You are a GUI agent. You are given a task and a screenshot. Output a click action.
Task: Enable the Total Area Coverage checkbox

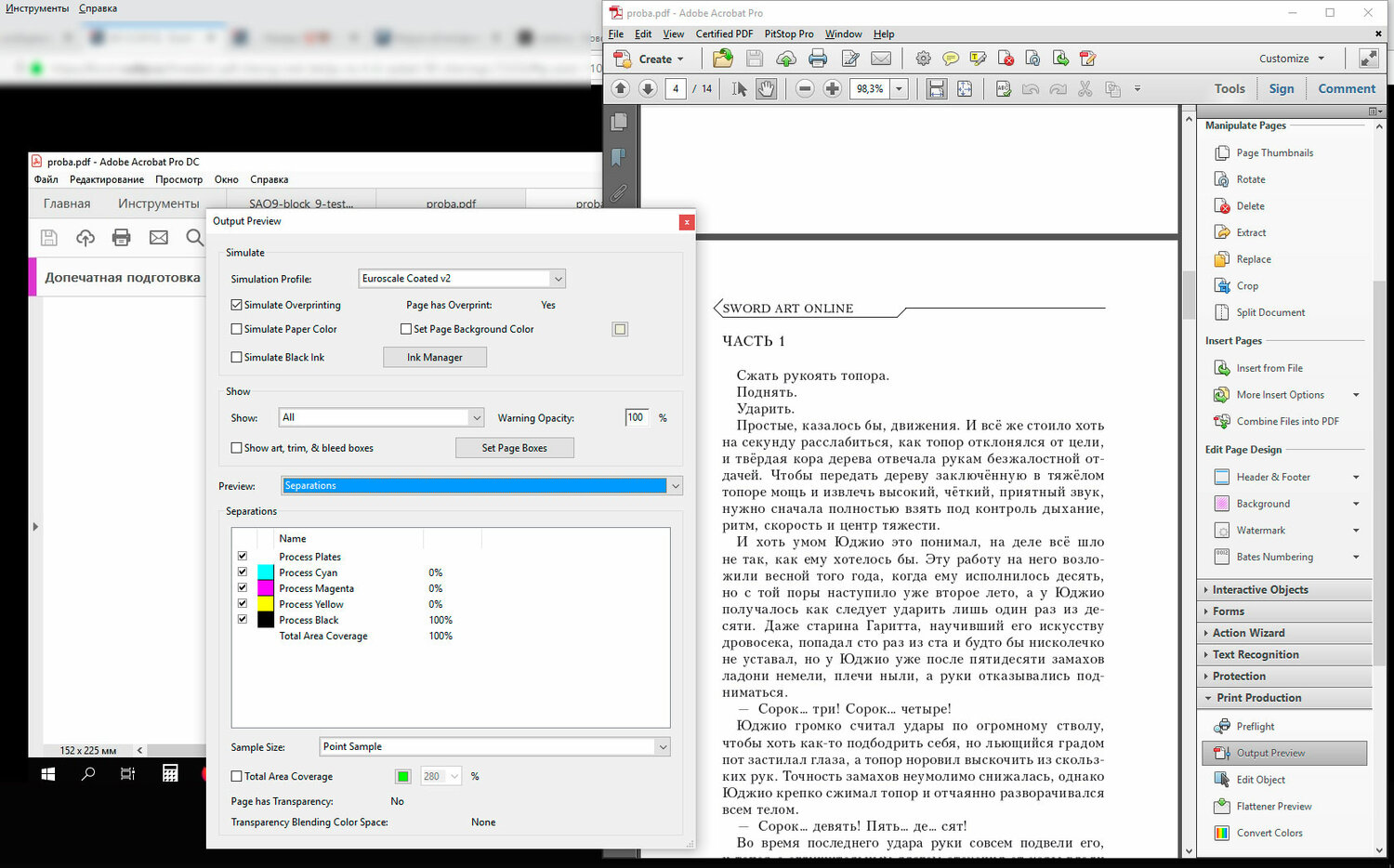point(236,776)
